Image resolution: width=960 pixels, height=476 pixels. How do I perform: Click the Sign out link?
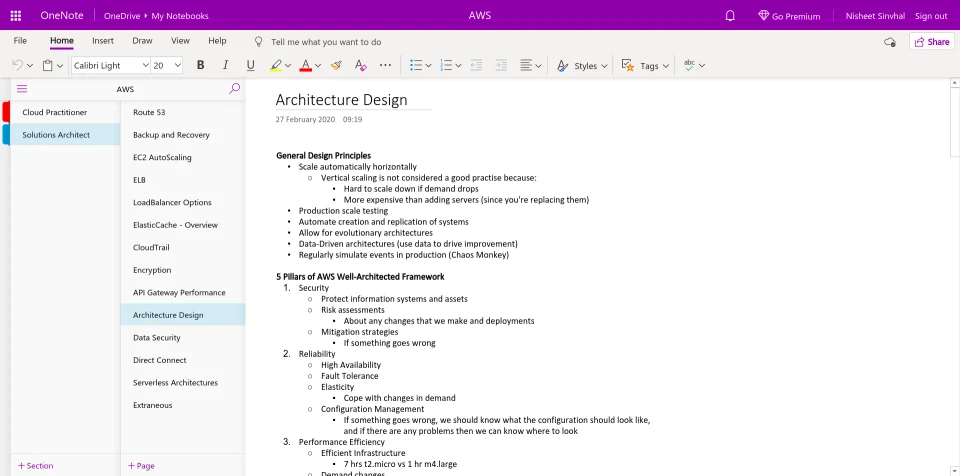931,16
